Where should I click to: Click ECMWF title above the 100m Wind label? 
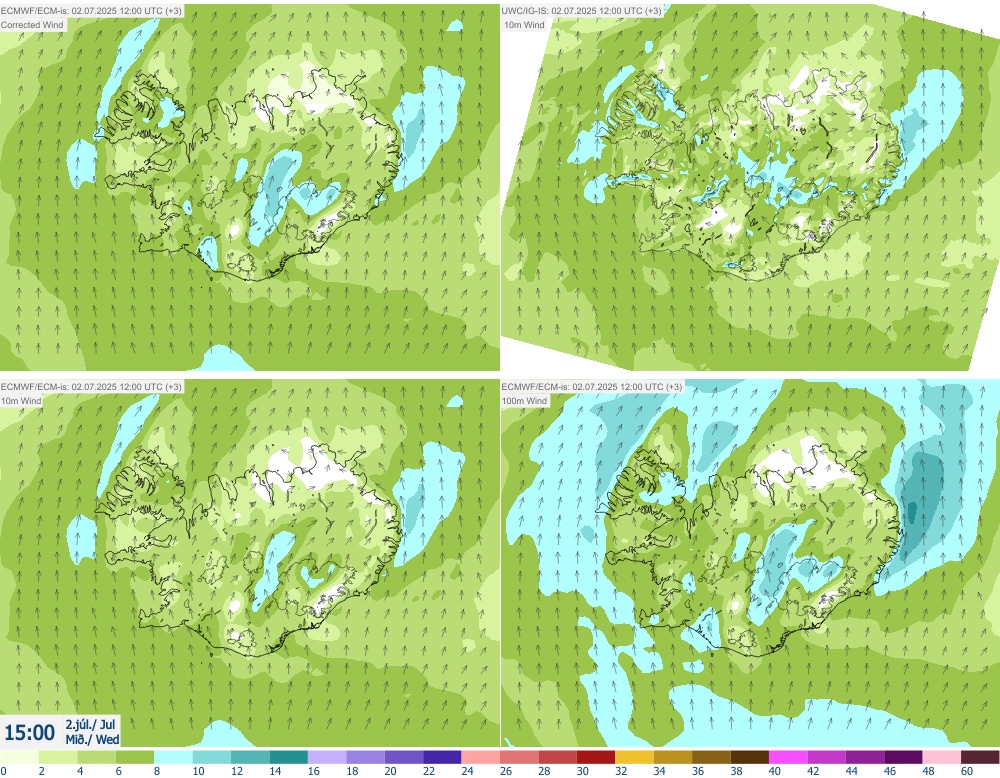coord(592,387)
